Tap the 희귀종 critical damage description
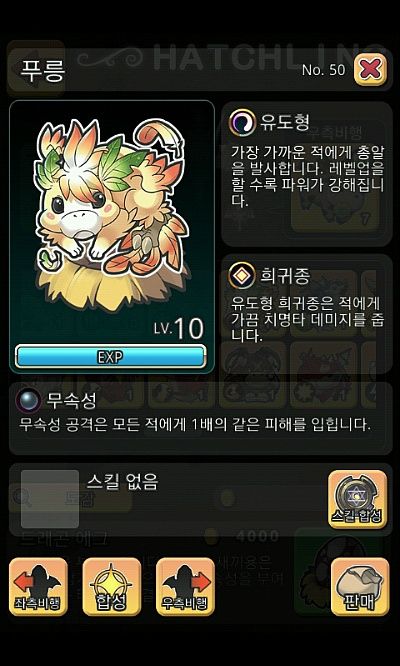 306,319
